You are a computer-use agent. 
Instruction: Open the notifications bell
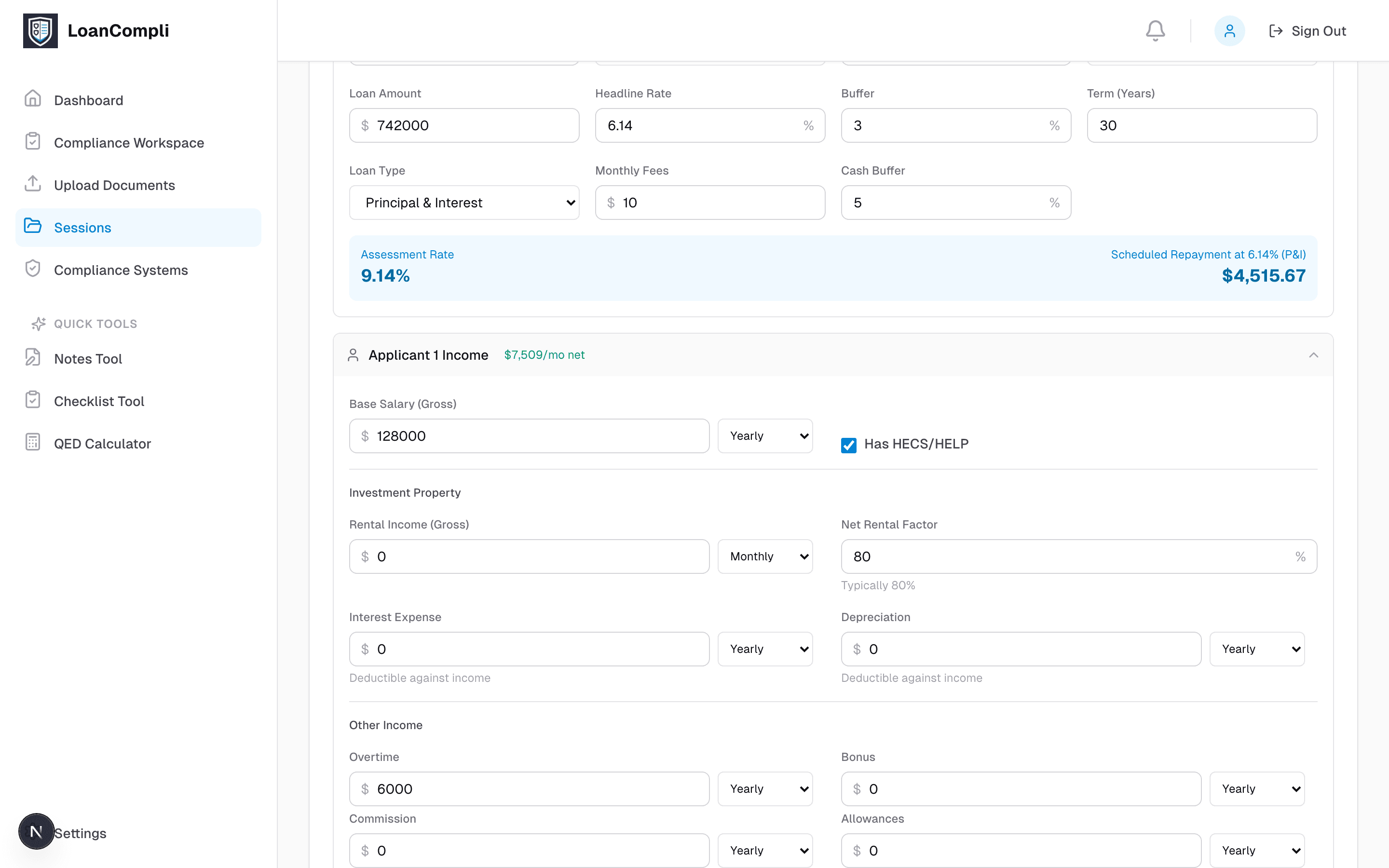(x=1155, y=30)
